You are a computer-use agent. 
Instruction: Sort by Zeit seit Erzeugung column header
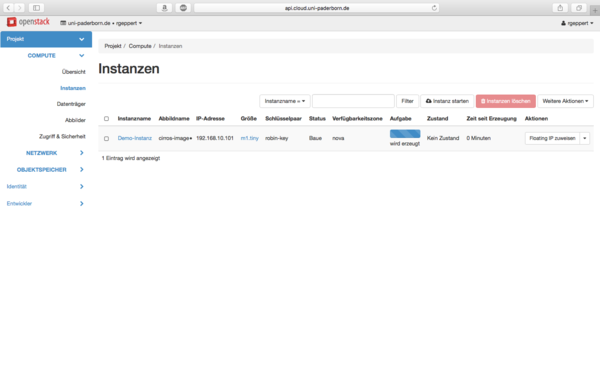(x=491, y=119)
